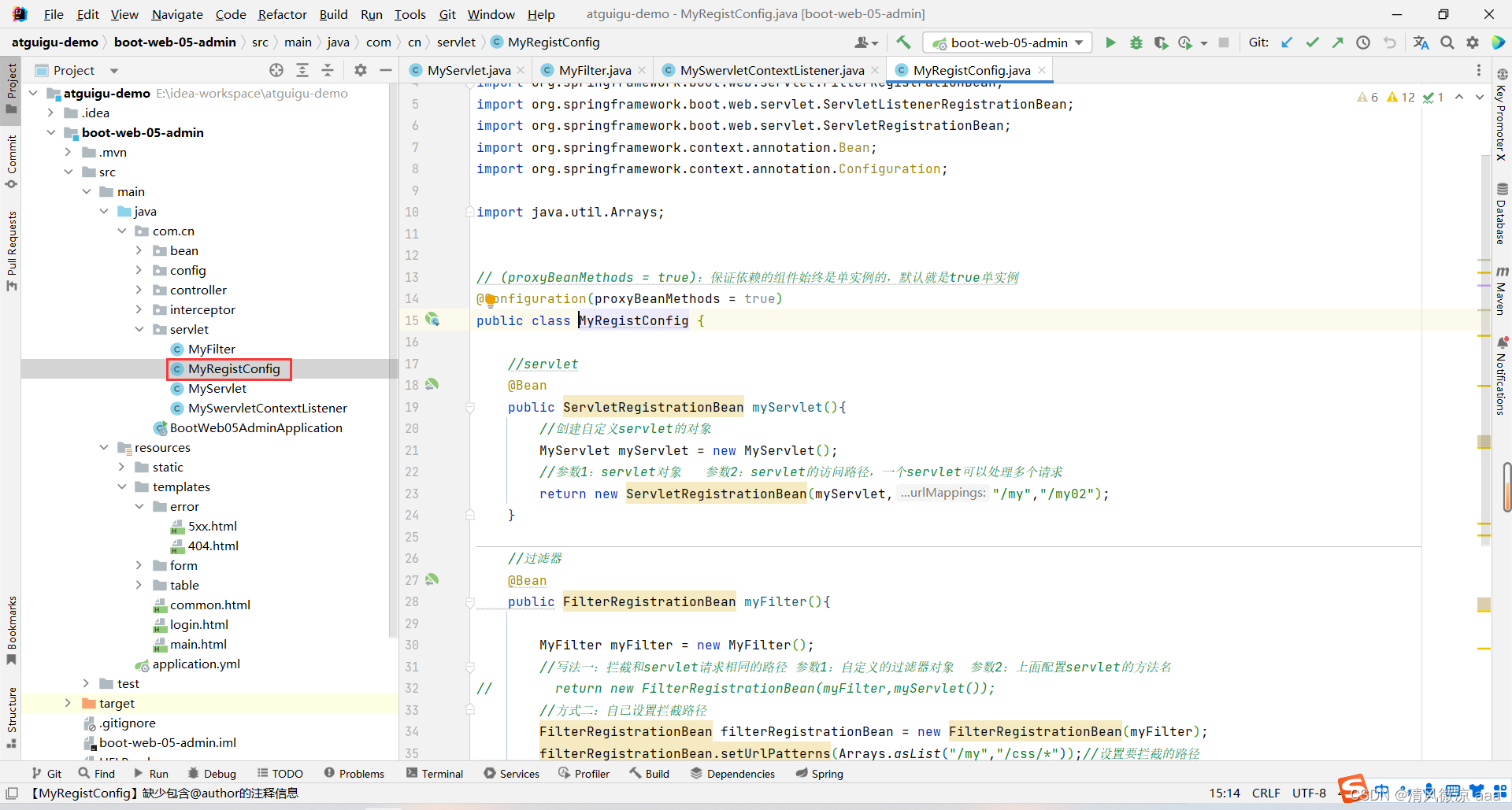Open Project panel options gear
The height and width of the screenshot is (810, 1512).
coord(361,70)
